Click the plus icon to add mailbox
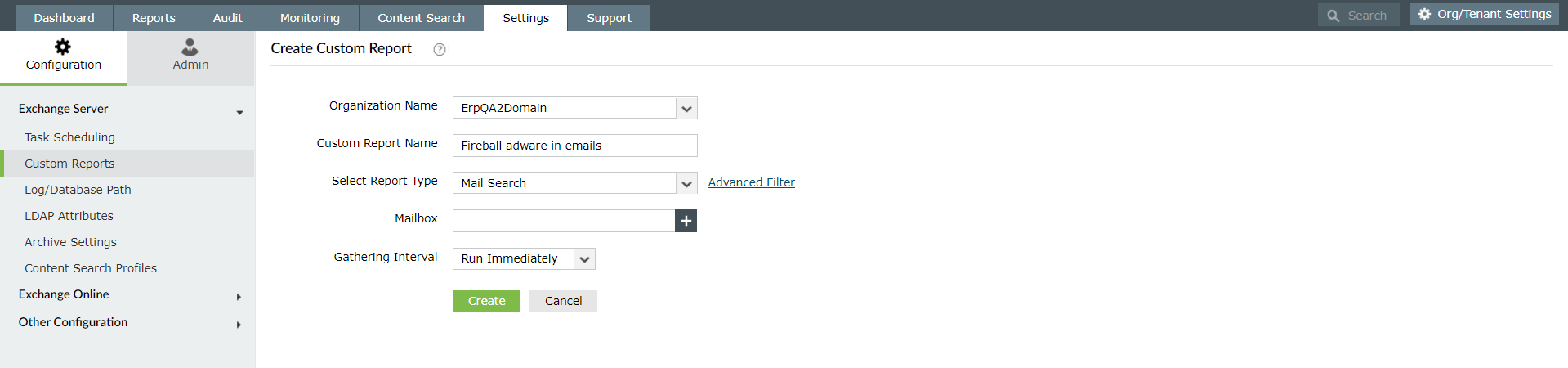This screenshot has height=368, width=1568. point(686,221)
